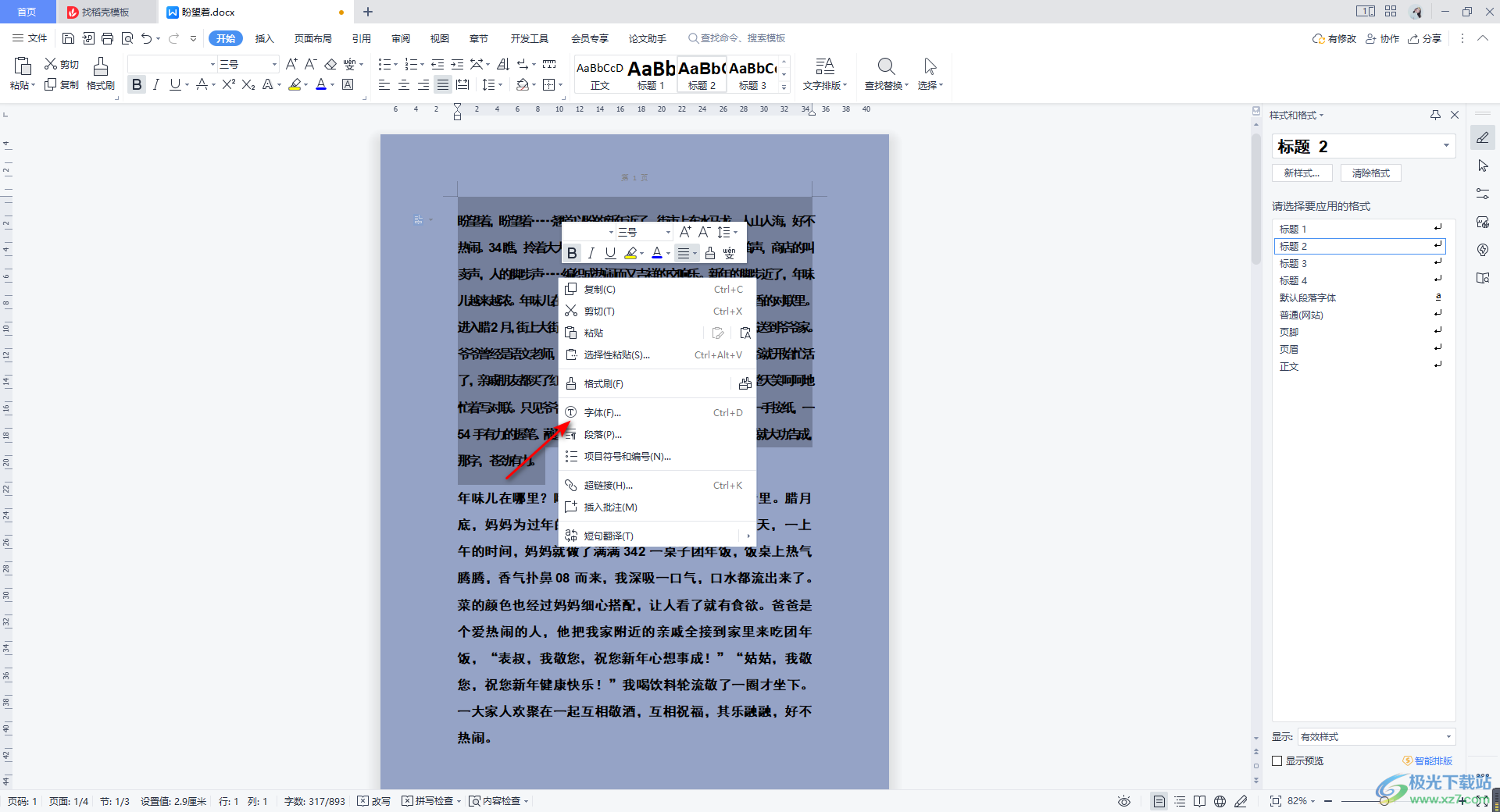1500x812 pixels.
Task: Pin the Styles and Formatting pane
Action: (x=1435, y=115)
